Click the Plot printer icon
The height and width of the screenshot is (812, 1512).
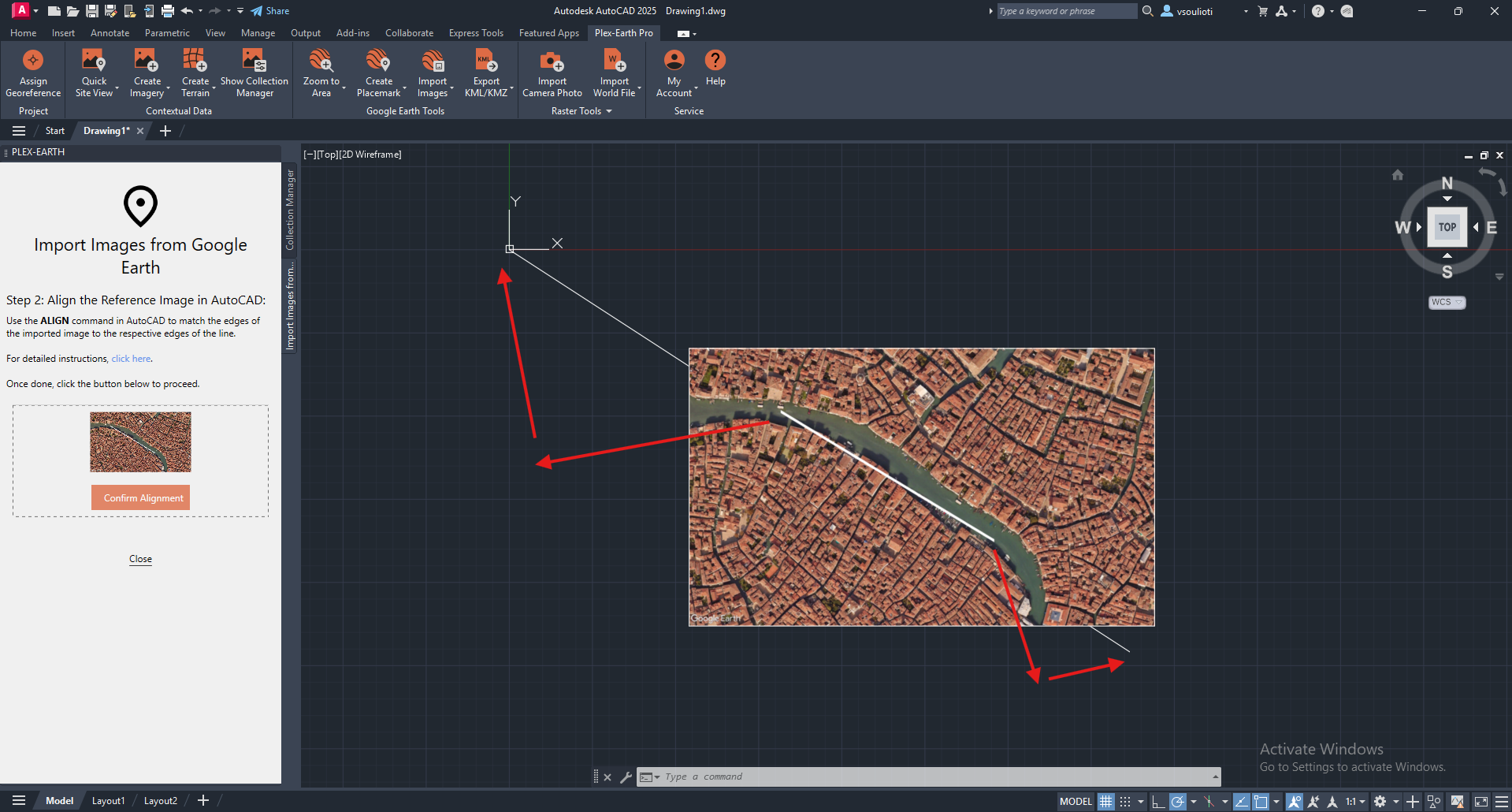pyautogui.click(x=168, y=11)
